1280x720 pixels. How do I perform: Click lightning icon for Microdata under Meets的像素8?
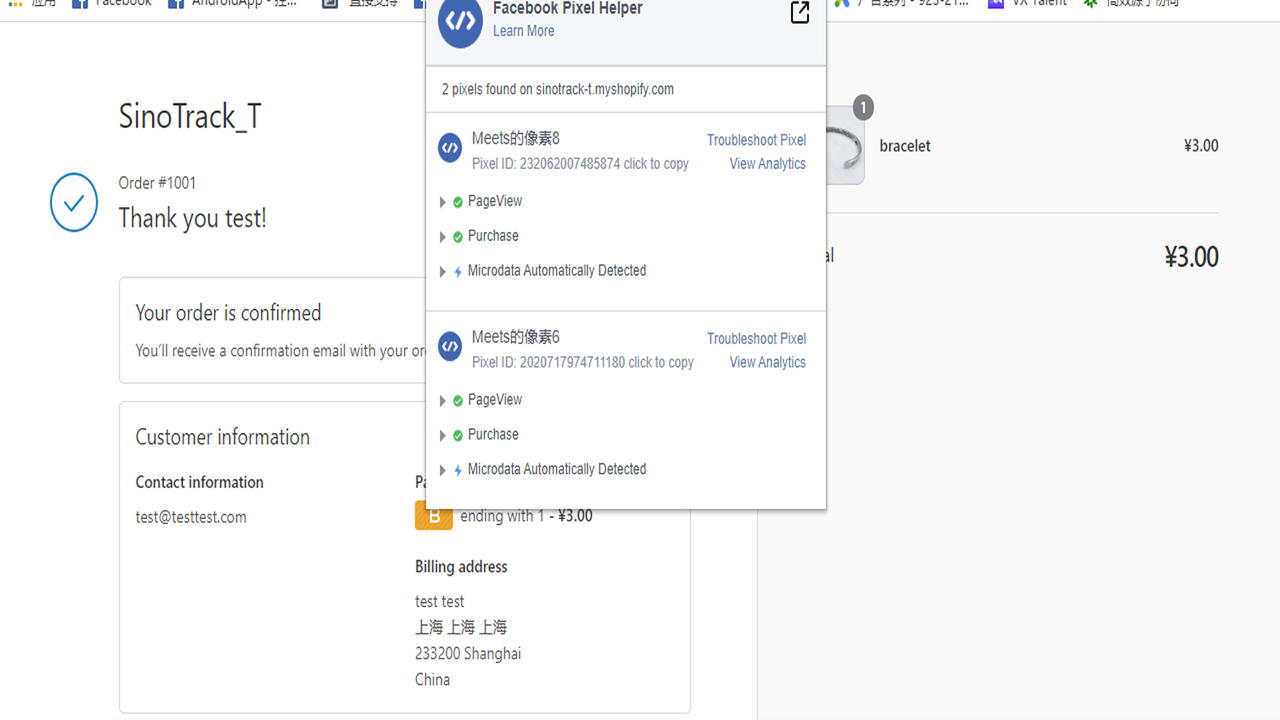click(458, 272)
